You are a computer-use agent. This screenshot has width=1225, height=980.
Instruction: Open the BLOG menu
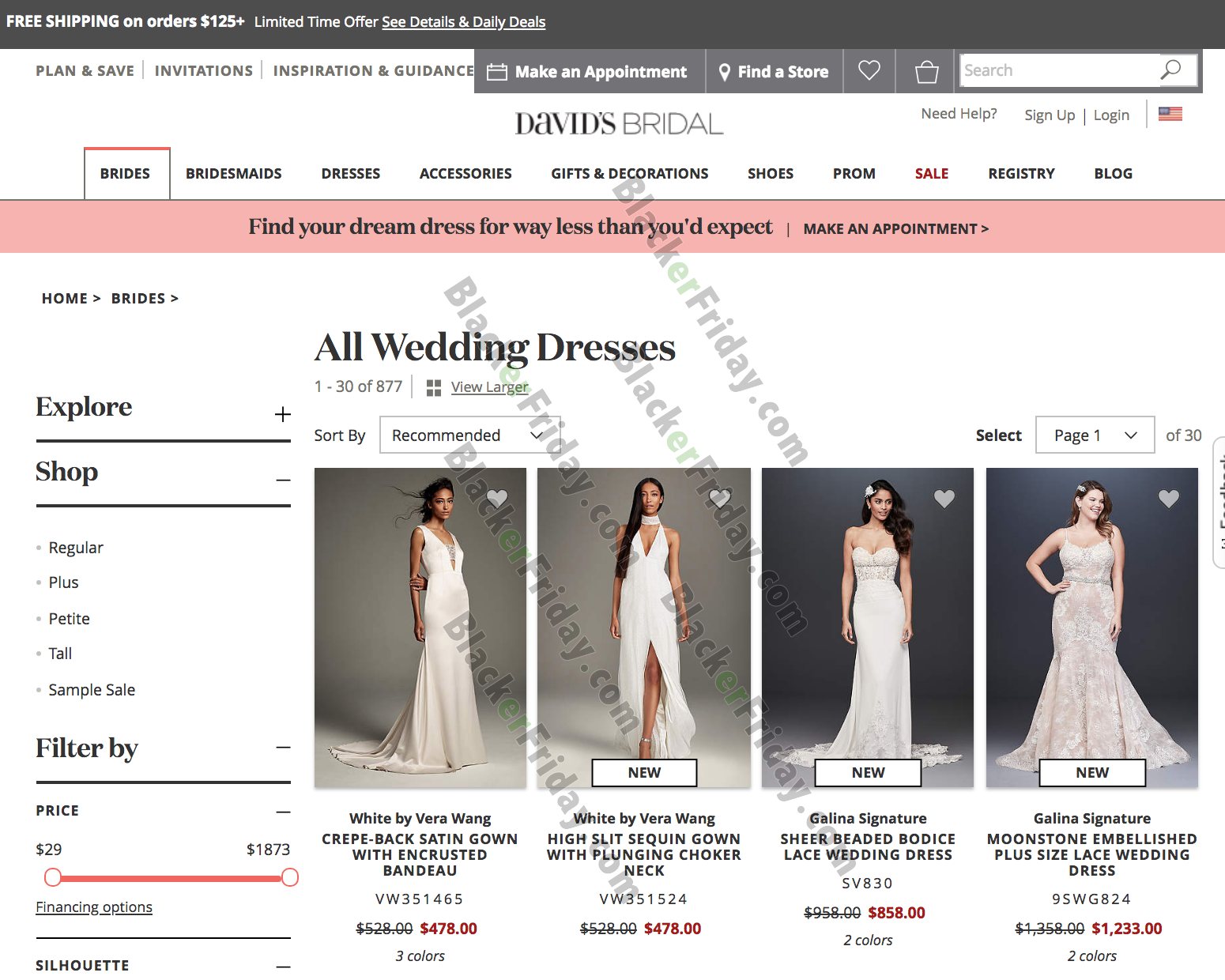(x=1114, y=173)
